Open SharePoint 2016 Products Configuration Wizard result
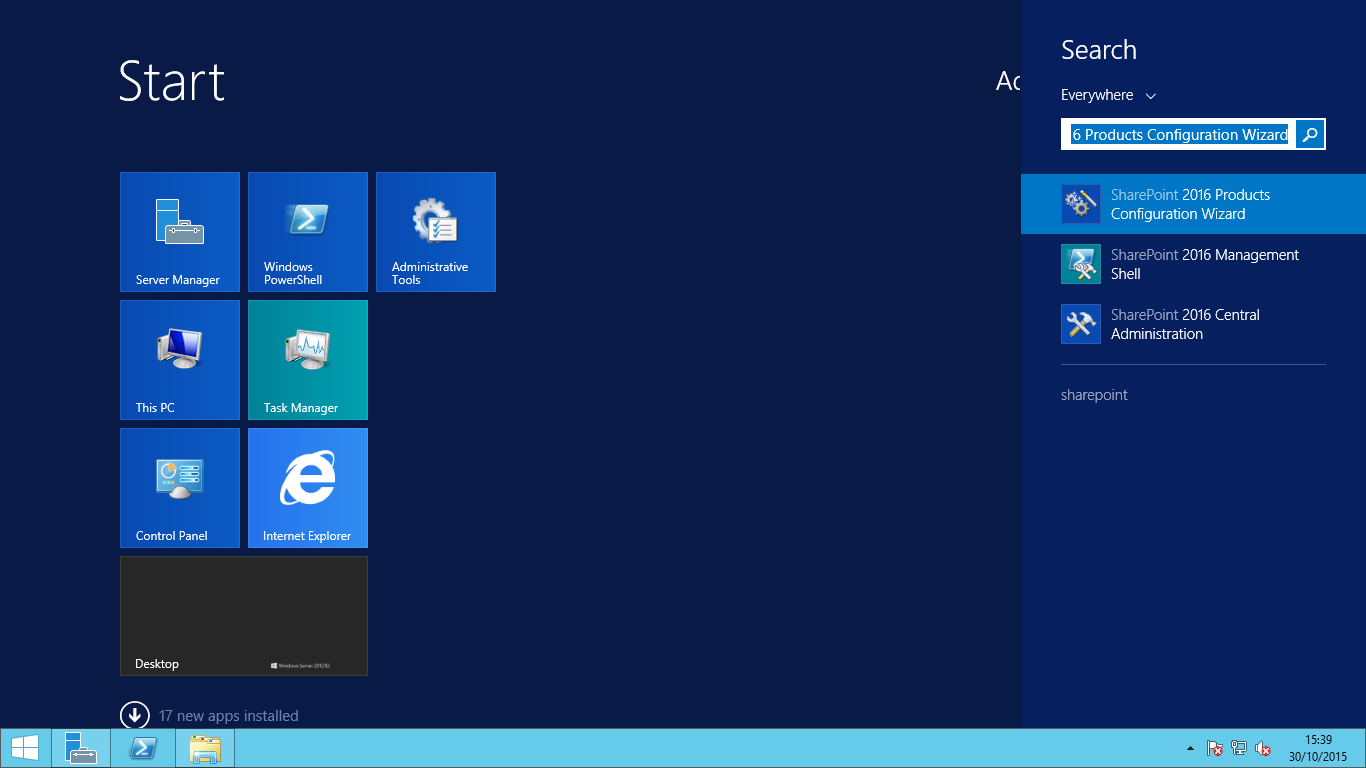 (1193, 204)
